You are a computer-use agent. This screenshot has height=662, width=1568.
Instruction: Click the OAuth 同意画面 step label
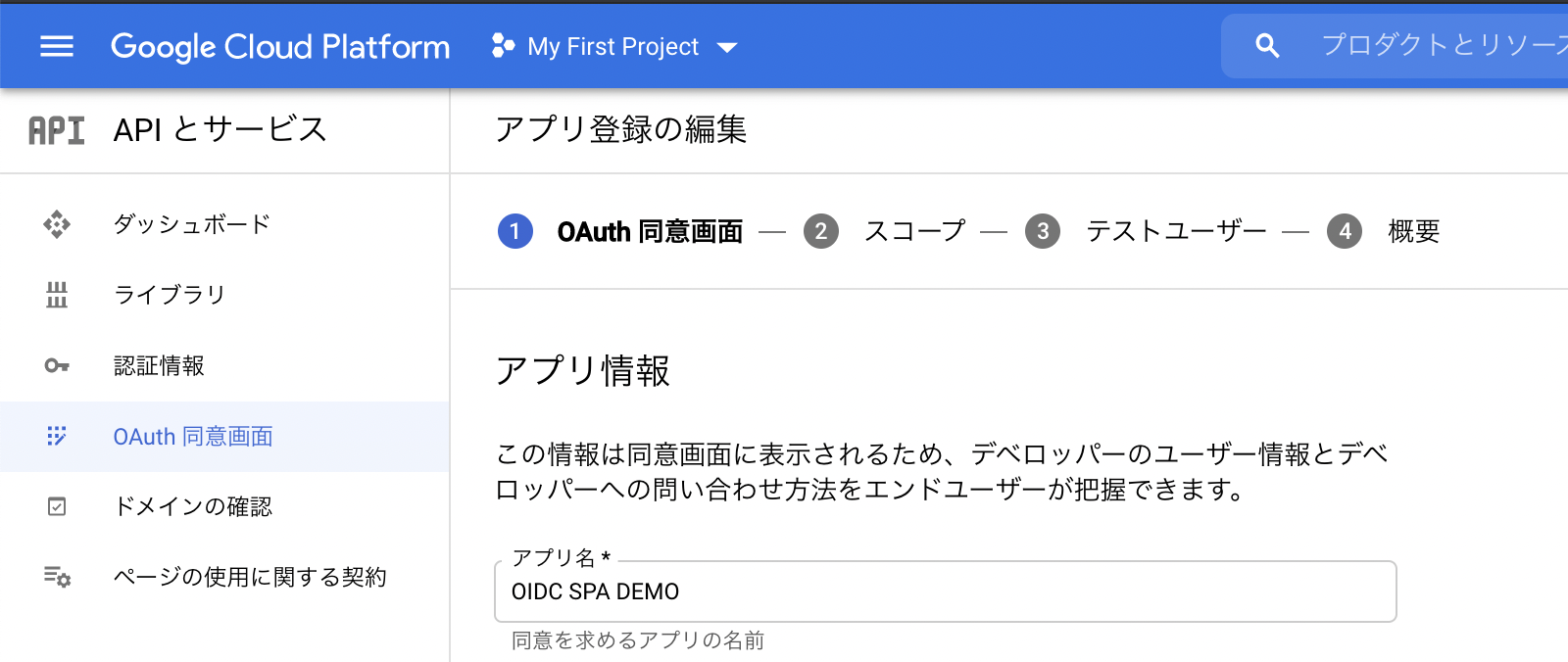[650, 232]
